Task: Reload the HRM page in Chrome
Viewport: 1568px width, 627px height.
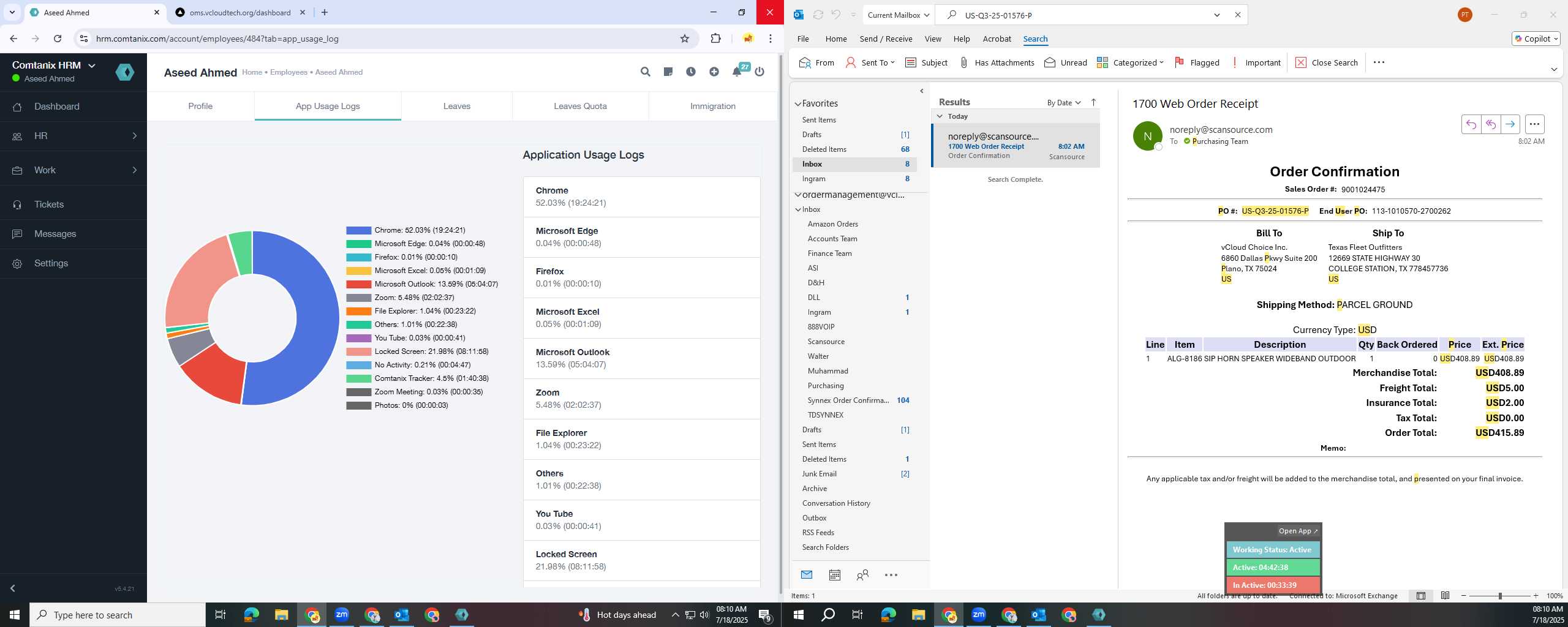Action: click(x=58, y=39)
